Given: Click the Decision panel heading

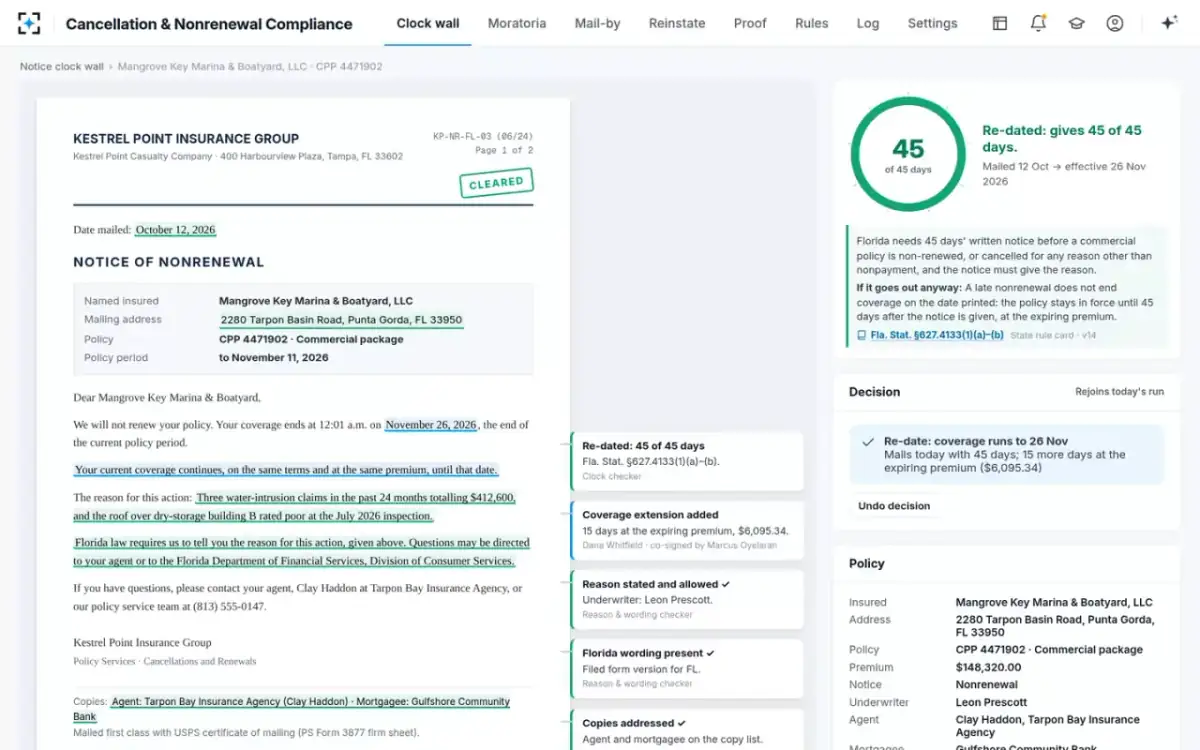Looking at the screenshot, I should pos(875,392).
